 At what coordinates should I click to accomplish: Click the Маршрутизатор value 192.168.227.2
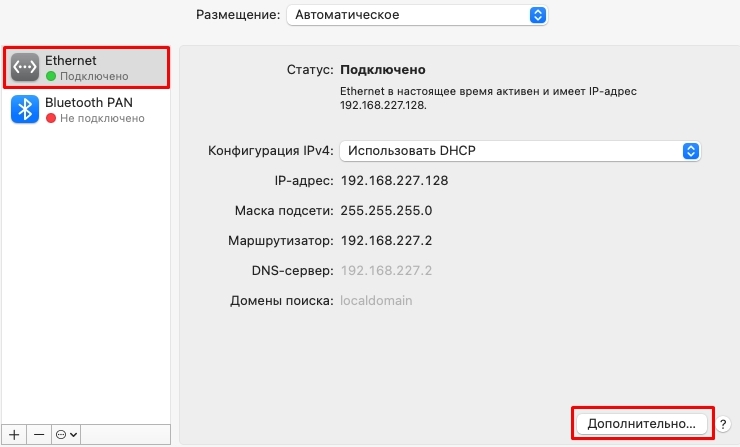[x=386, y=241]
